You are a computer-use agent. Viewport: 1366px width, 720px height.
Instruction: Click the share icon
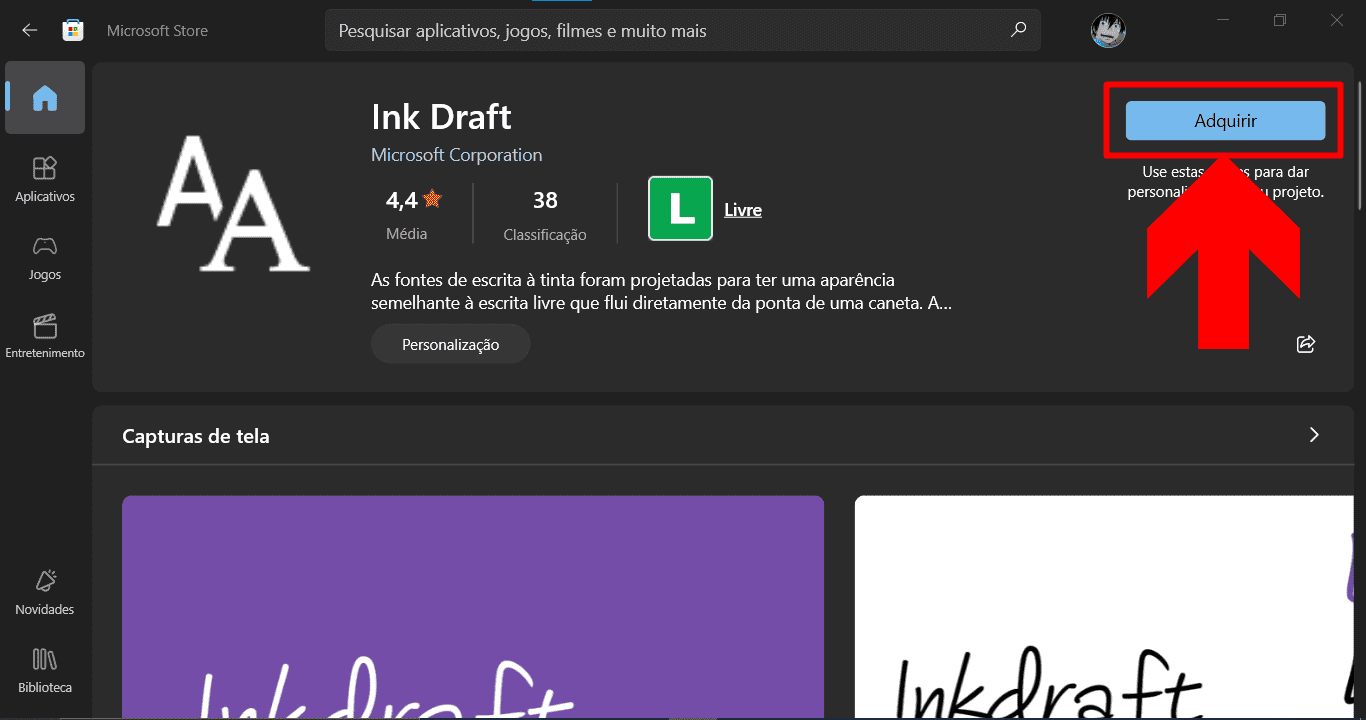coord(1305,344)
